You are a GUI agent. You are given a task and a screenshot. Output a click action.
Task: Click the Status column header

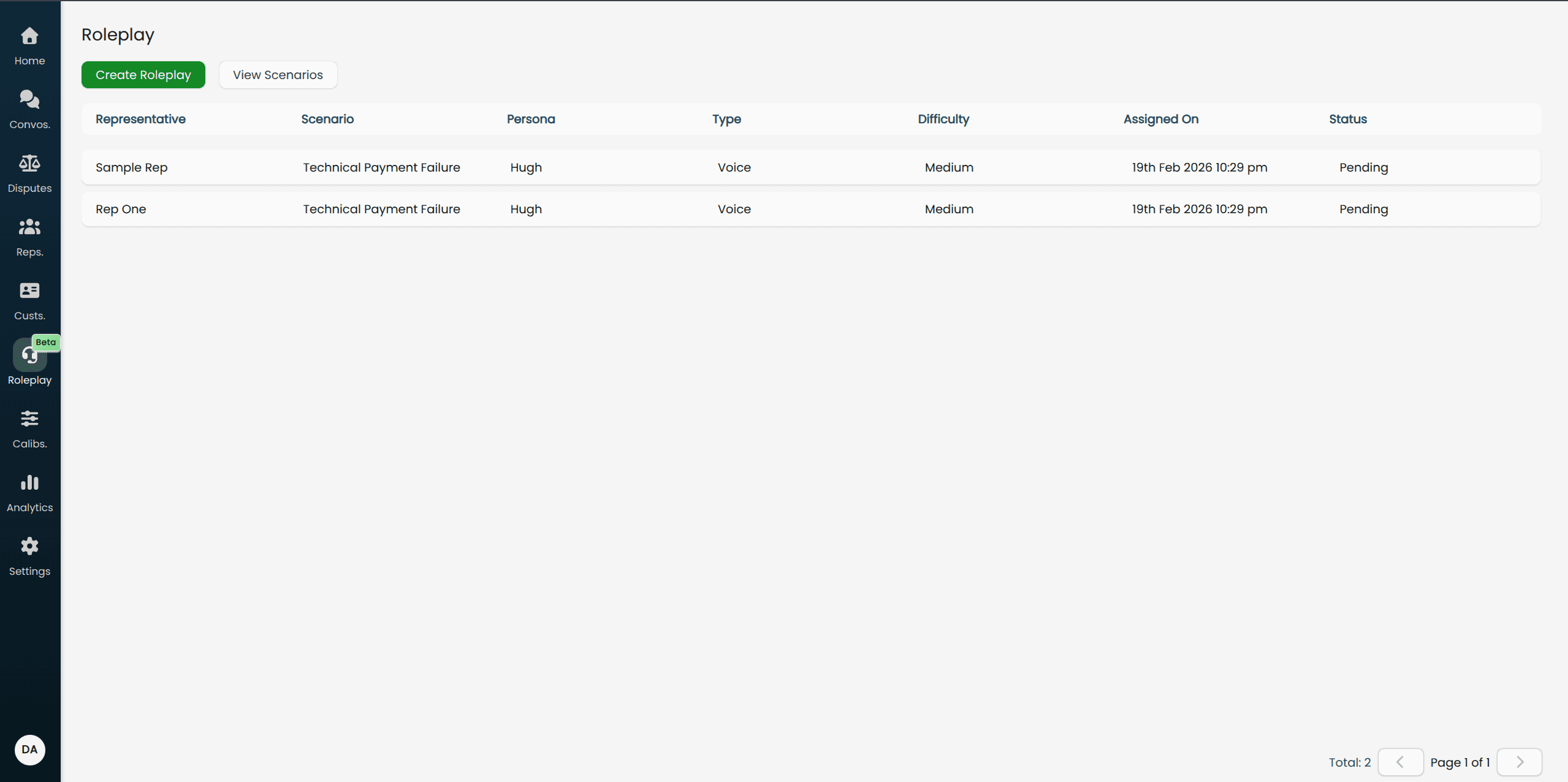(1347, 119)
